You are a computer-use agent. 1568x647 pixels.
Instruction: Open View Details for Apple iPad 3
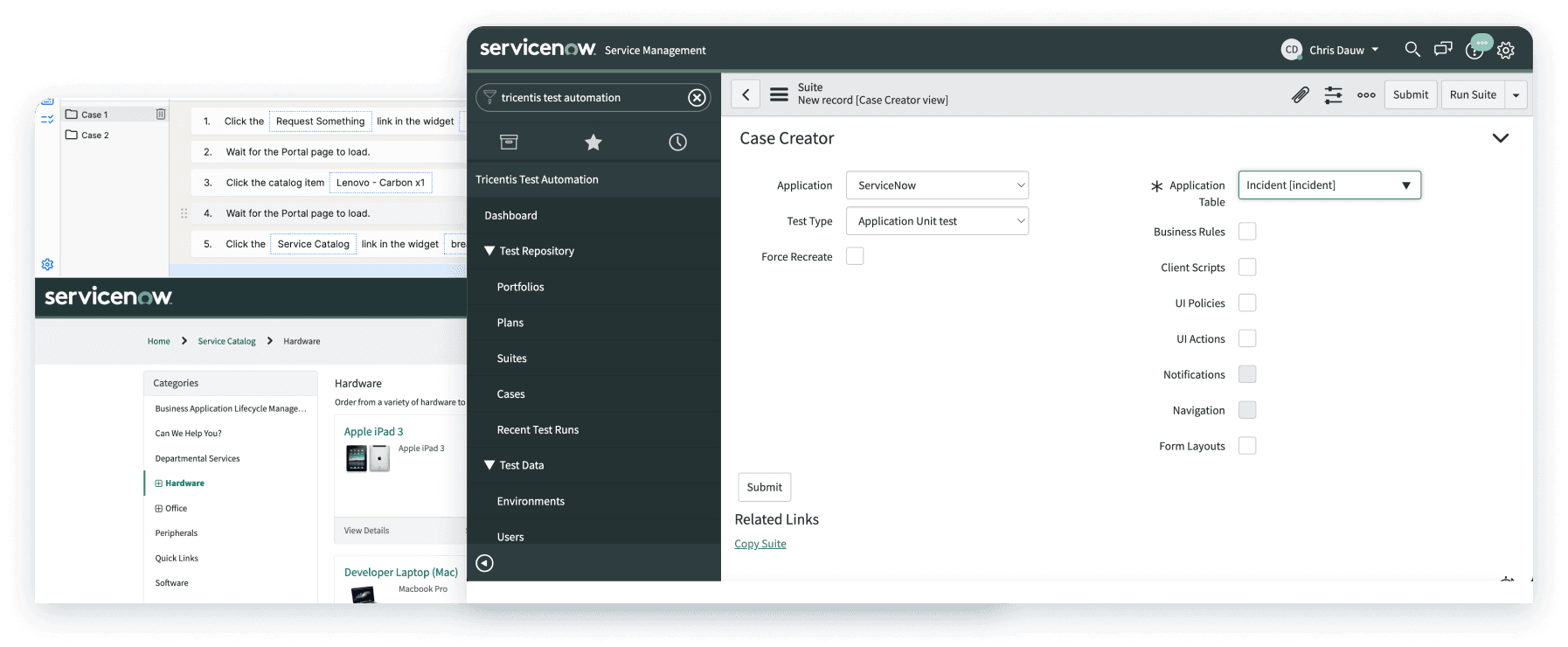(x=366, y=531)
